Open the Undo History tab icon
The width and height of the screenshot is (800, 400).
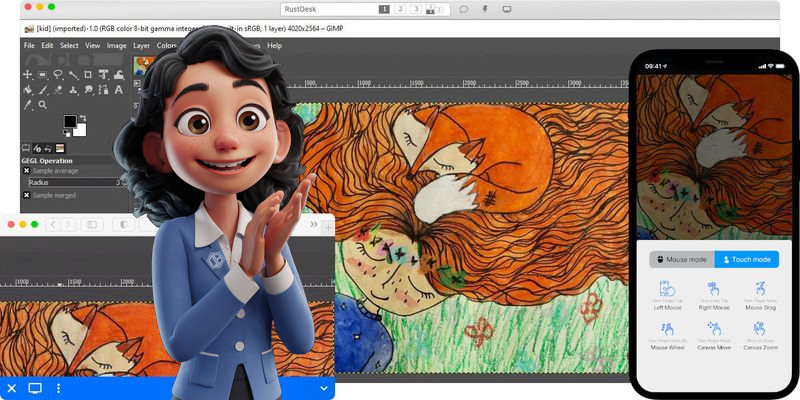48,148
